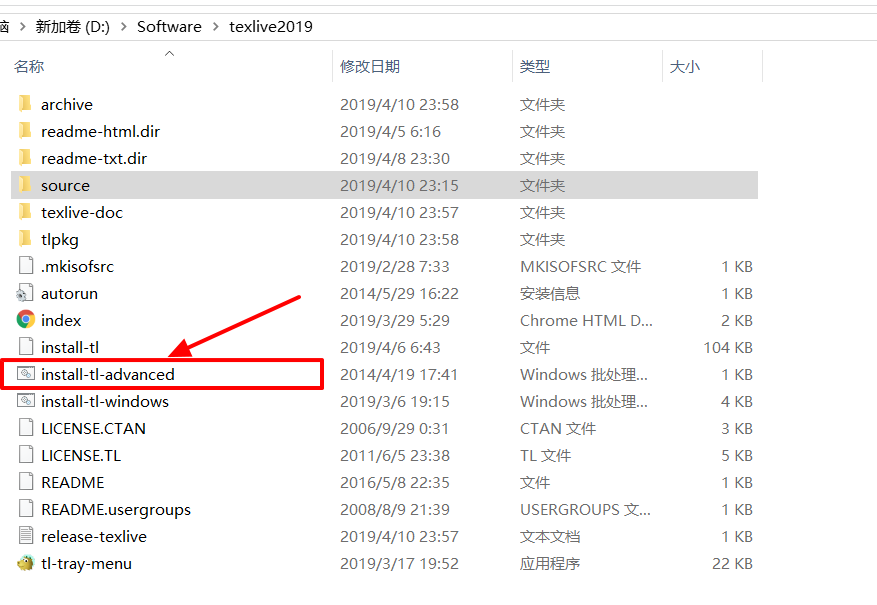Click the README.usergroups file icon
This screenshot has width=877, height=605.
click(26, 509)
